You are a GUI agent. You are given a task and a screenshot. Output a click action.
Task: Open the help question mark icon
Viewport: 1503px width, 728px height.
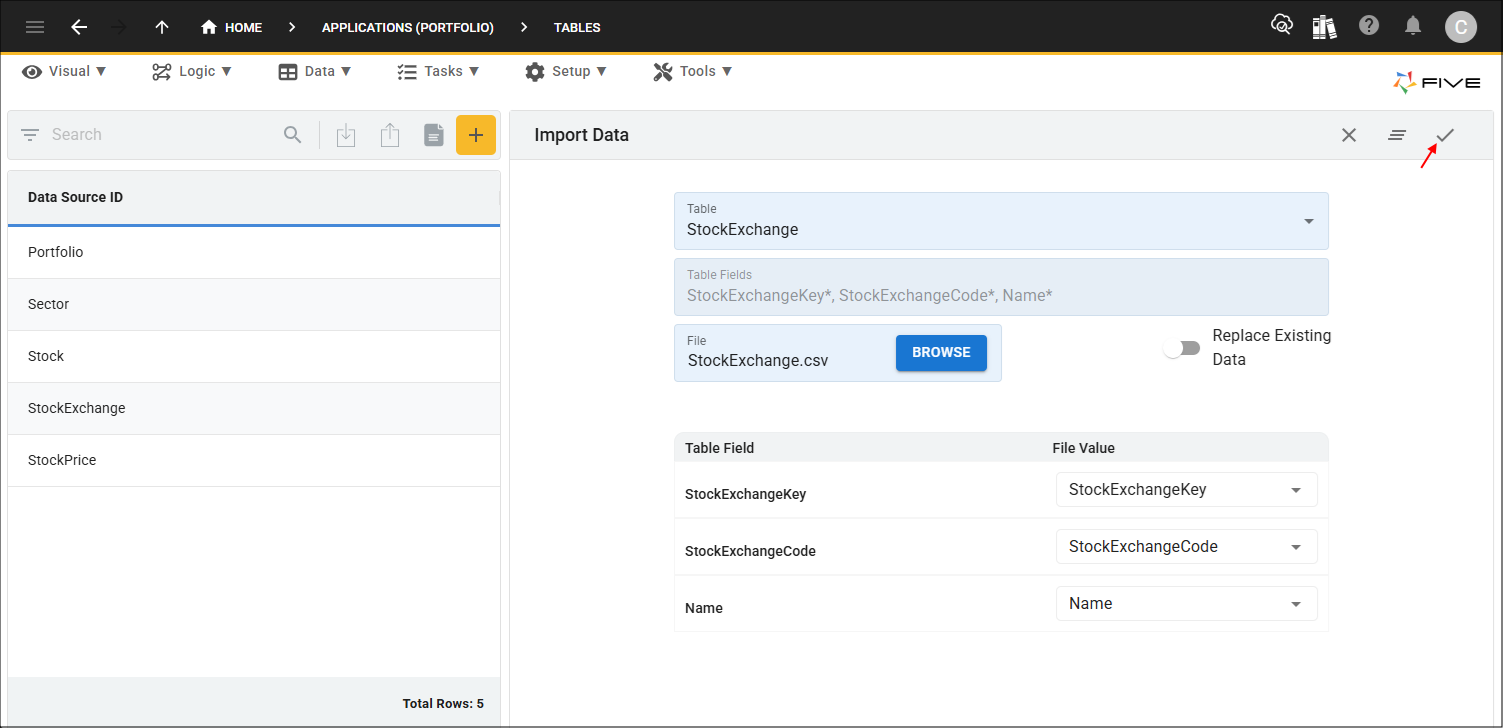(x=1369, y=26)
